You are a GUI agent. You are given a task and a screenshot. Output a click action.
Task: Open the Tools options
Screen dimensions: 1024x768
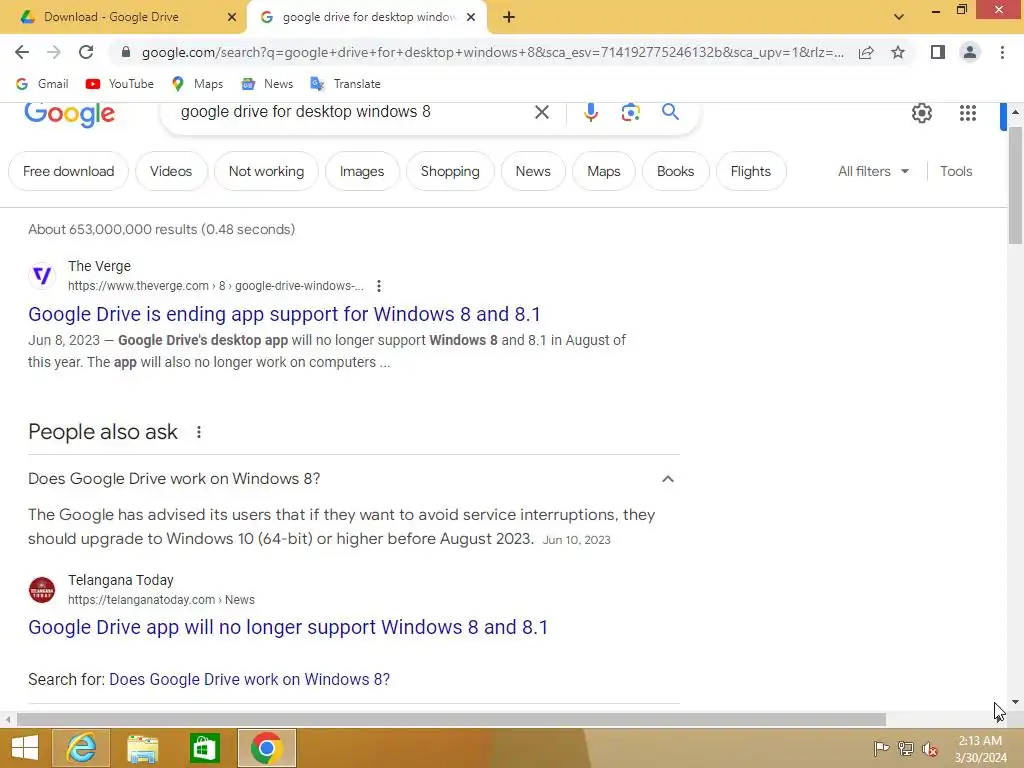(956, 171)
